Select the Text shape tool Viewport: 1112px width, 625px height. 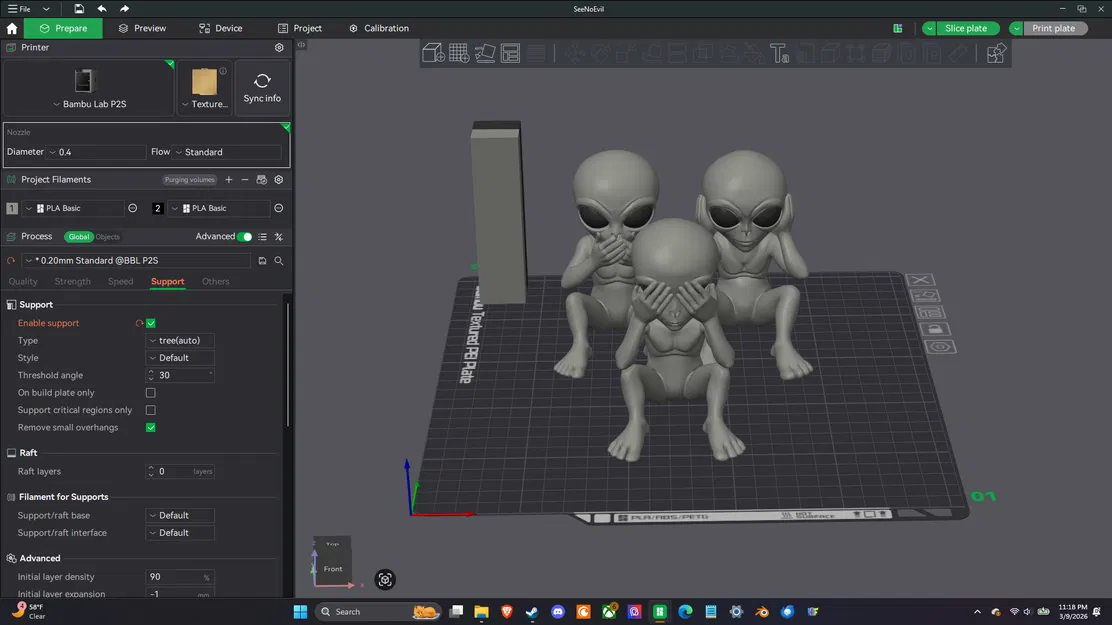(x=780, y=53)
